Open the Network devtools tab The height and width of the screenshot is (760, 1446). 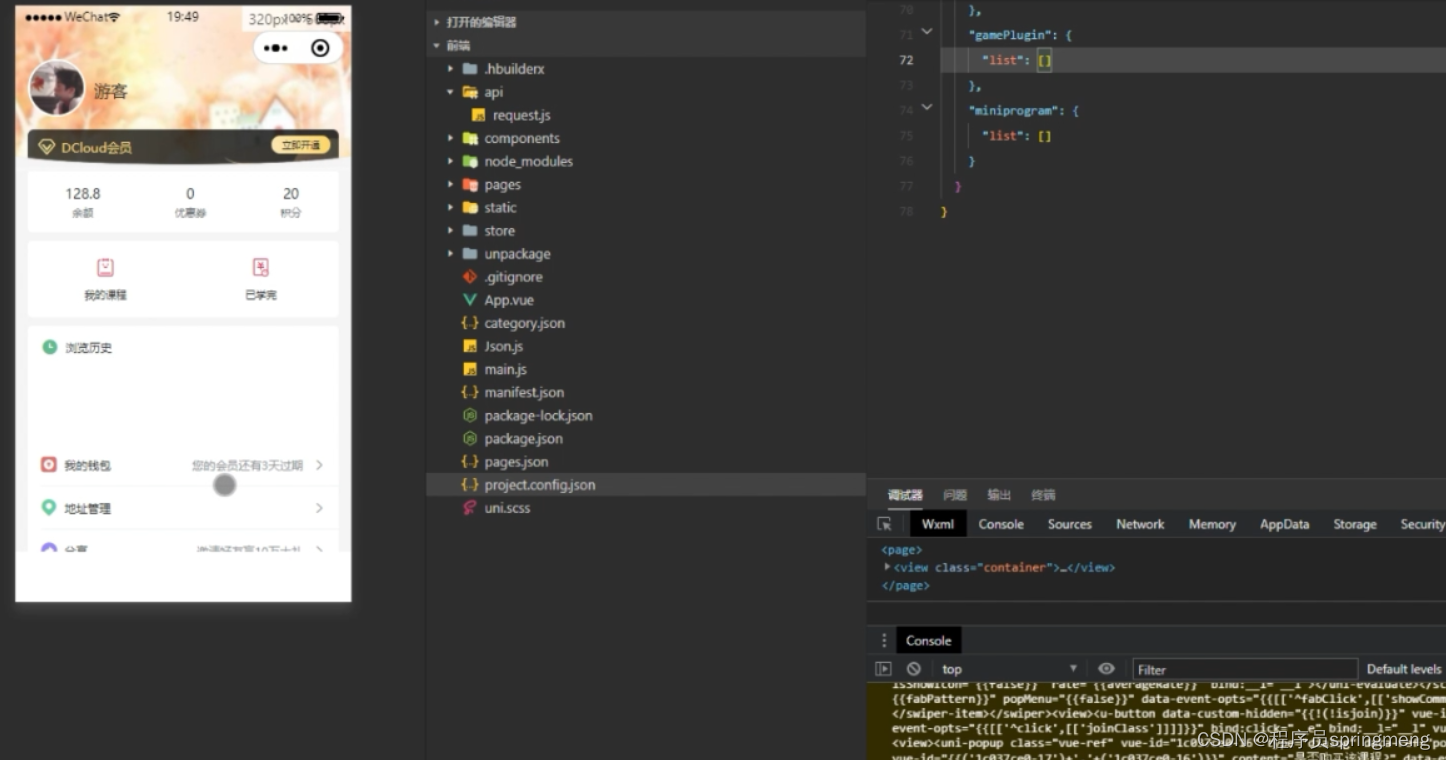(1140, 524)
